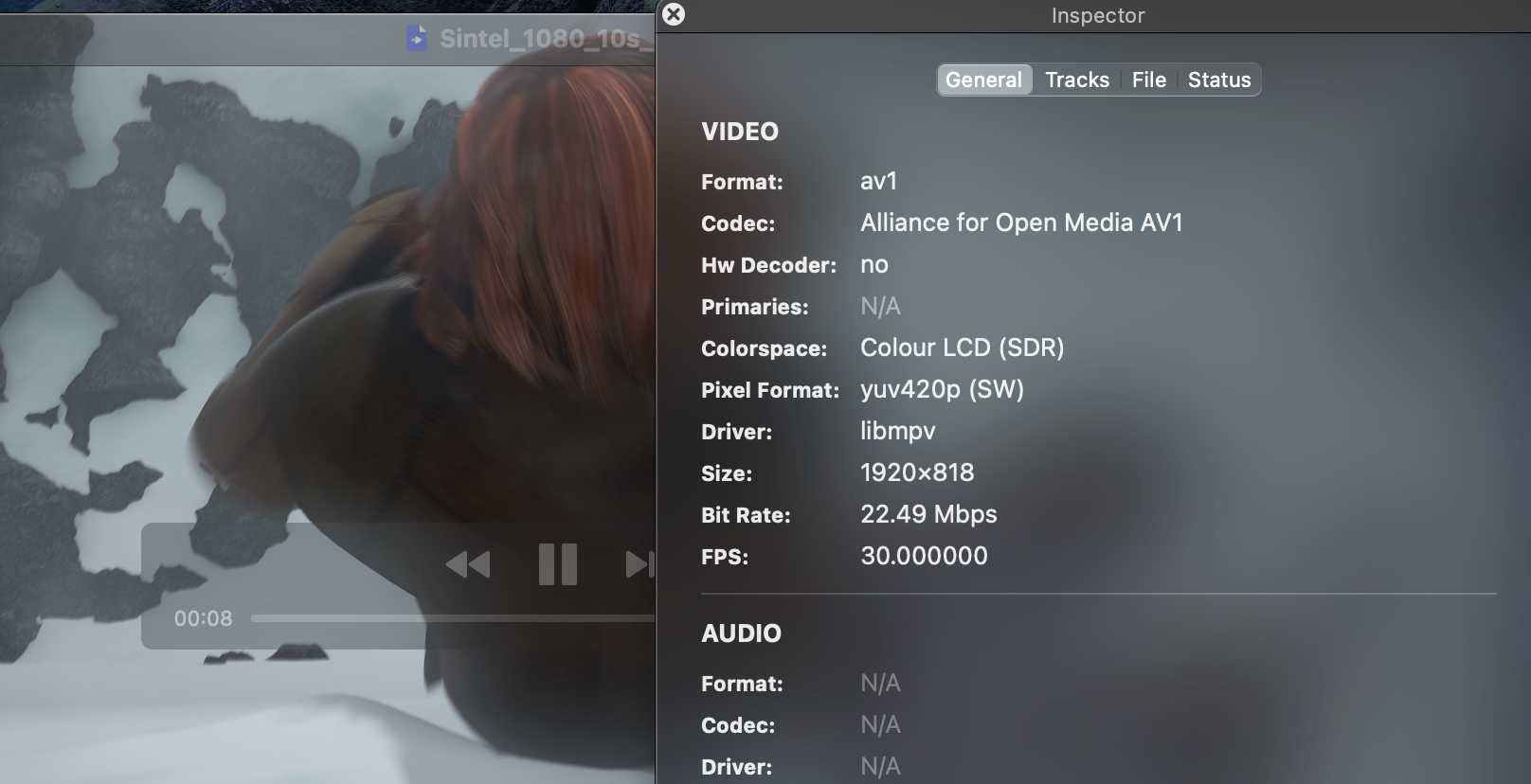Image resolution: width=1531 pixels, height=784 pixels.
Task: Select the Primaries N/A value
Action: click(880, 306)
